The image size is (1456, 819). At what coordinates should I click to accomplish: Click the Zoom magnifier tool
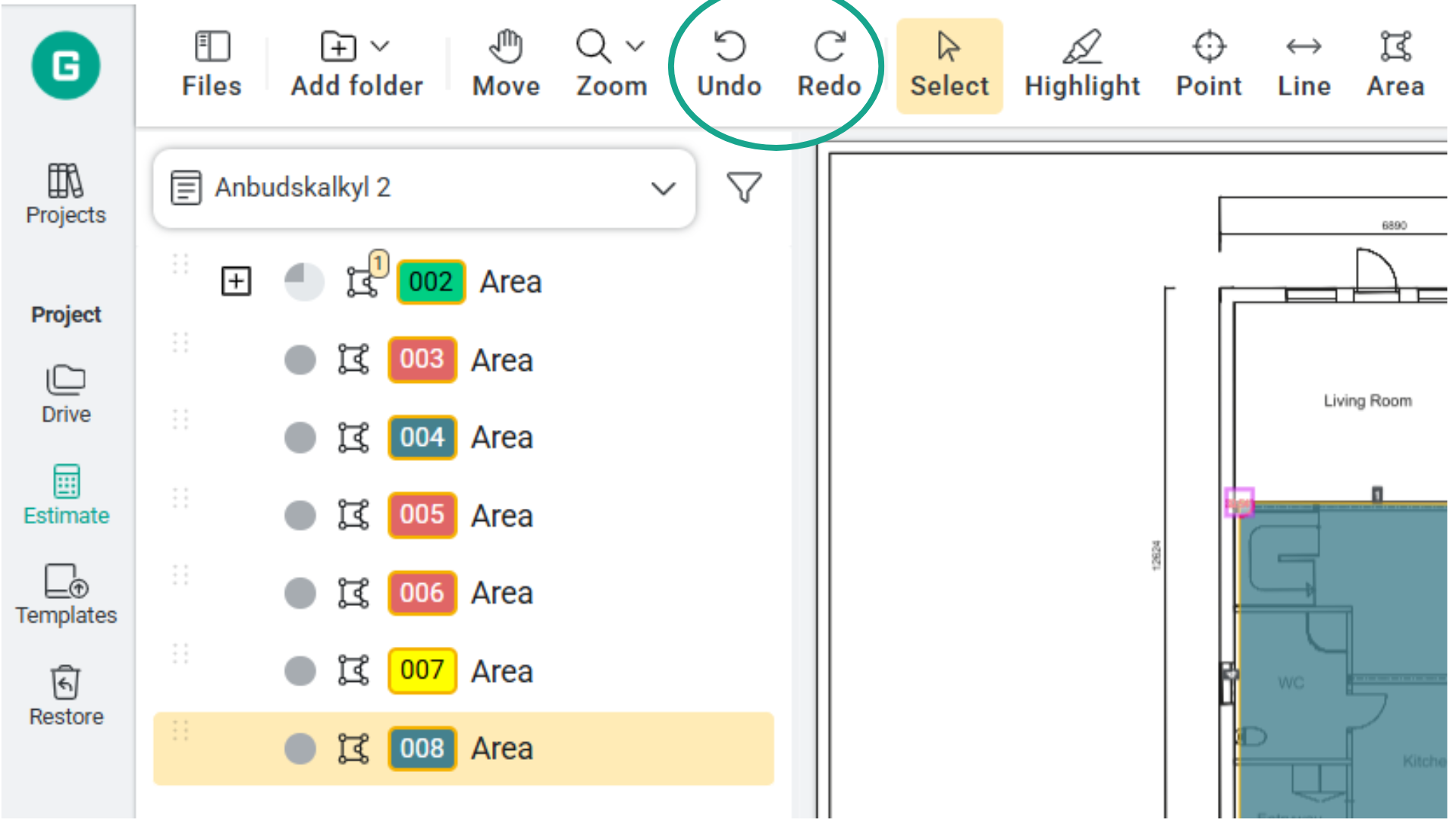point(593,46)
